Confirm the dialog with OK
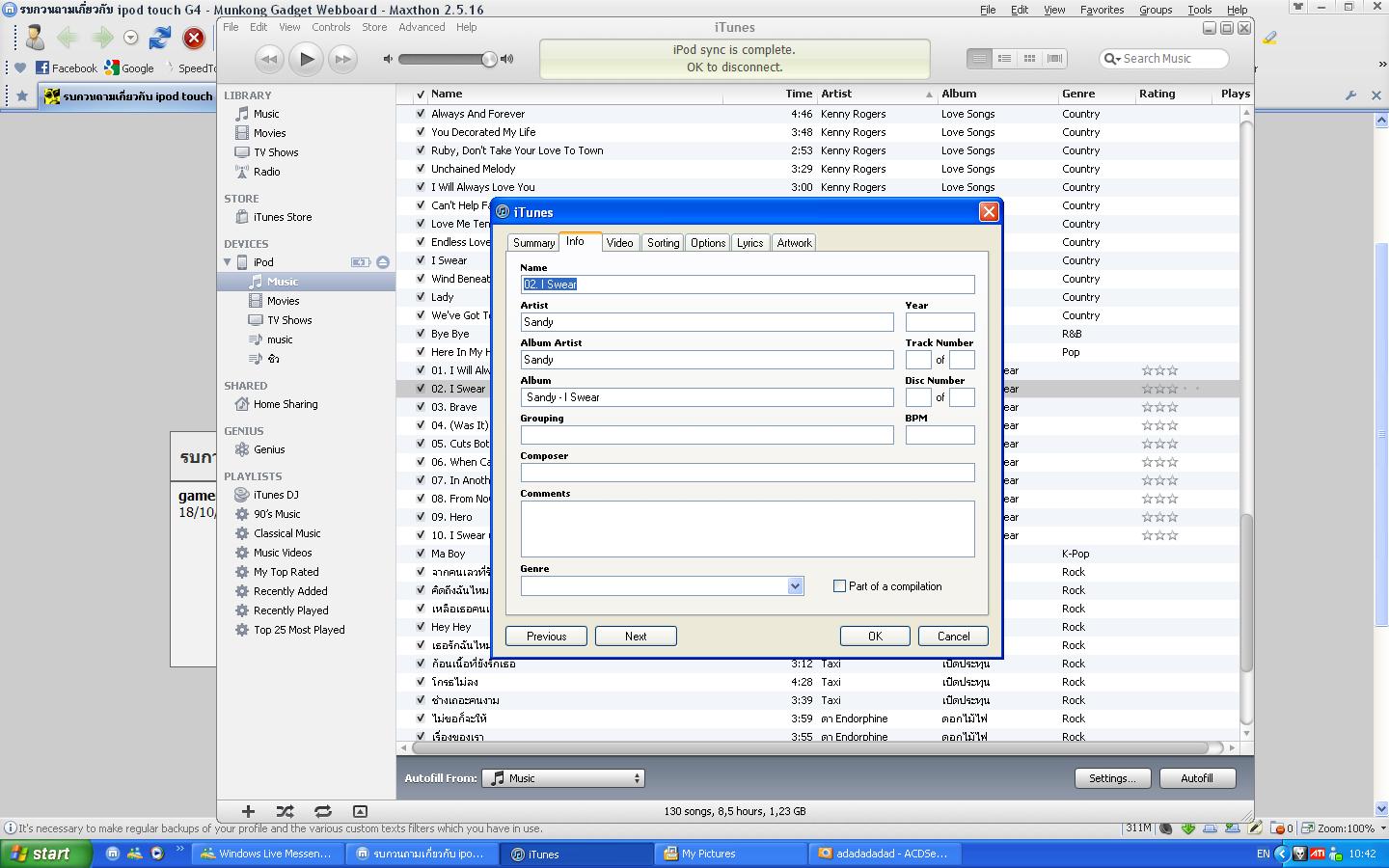The width and height of the screenshot is (1389, 868). [875, 637]
